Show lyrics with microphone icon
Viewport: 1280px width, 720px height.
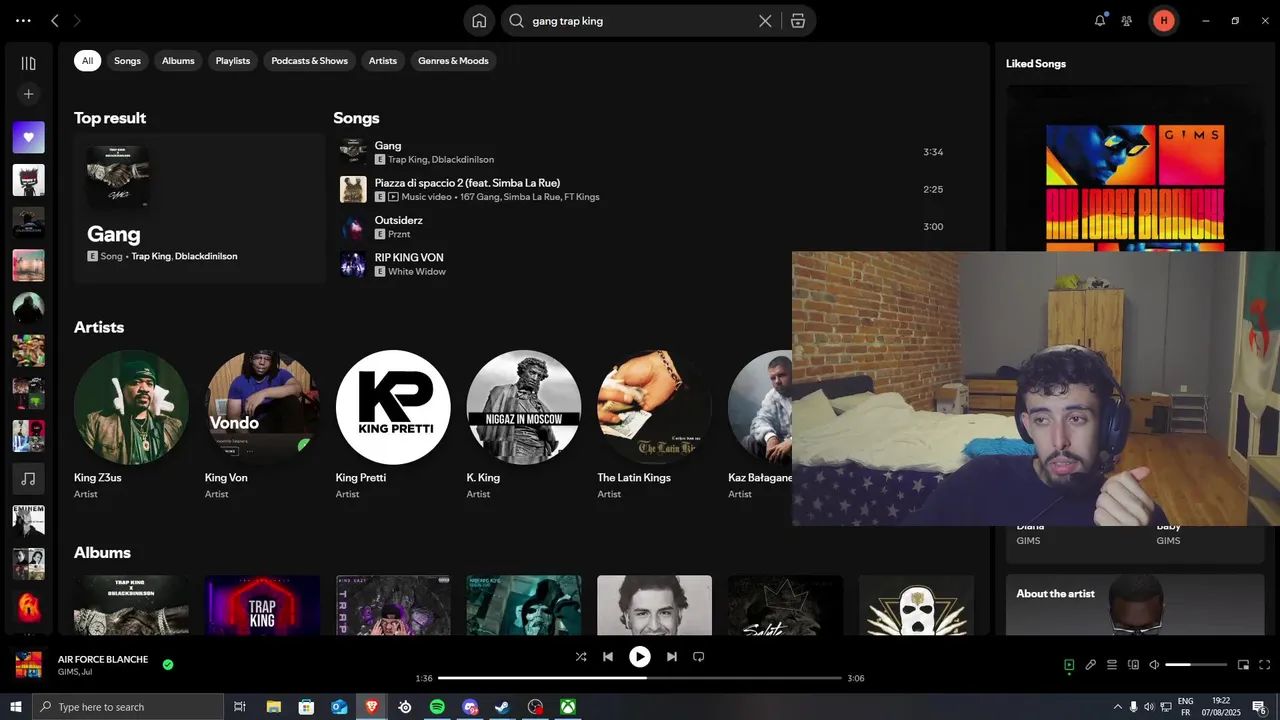[x=1091, y=665]
